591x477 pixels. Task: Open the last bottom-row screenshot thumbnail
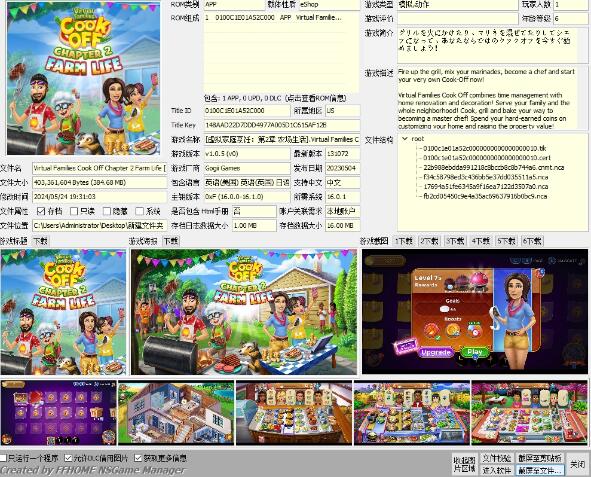(x=529, y=413)
